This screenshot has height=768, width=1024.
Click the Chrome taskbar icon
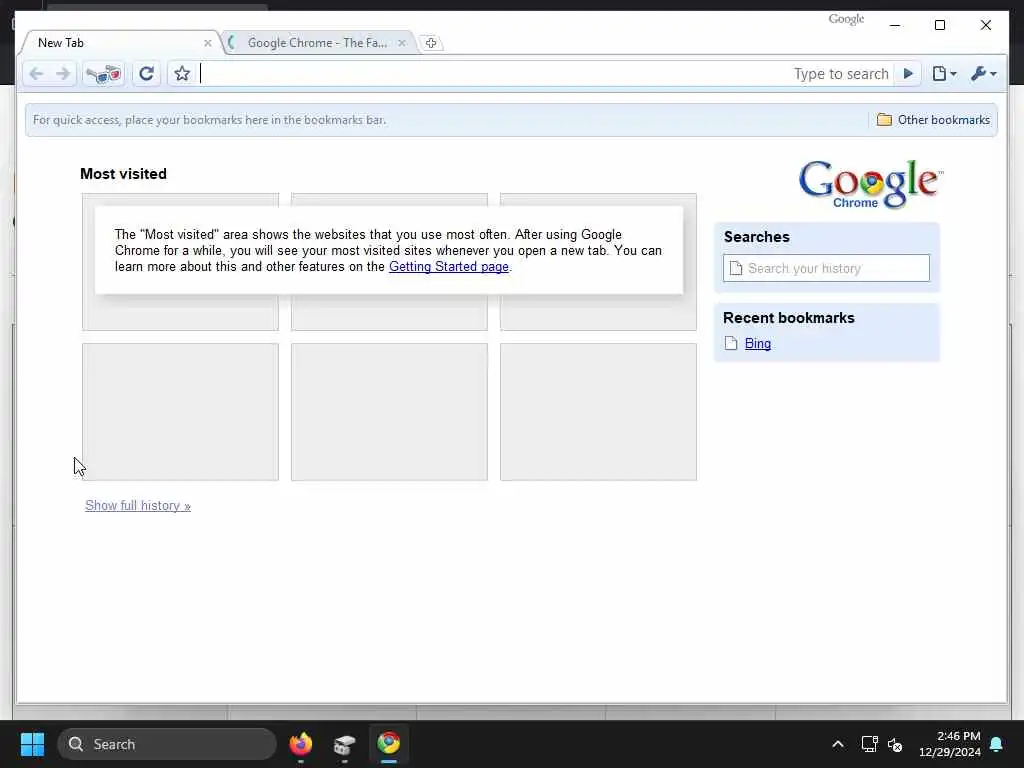click(389, 744)
